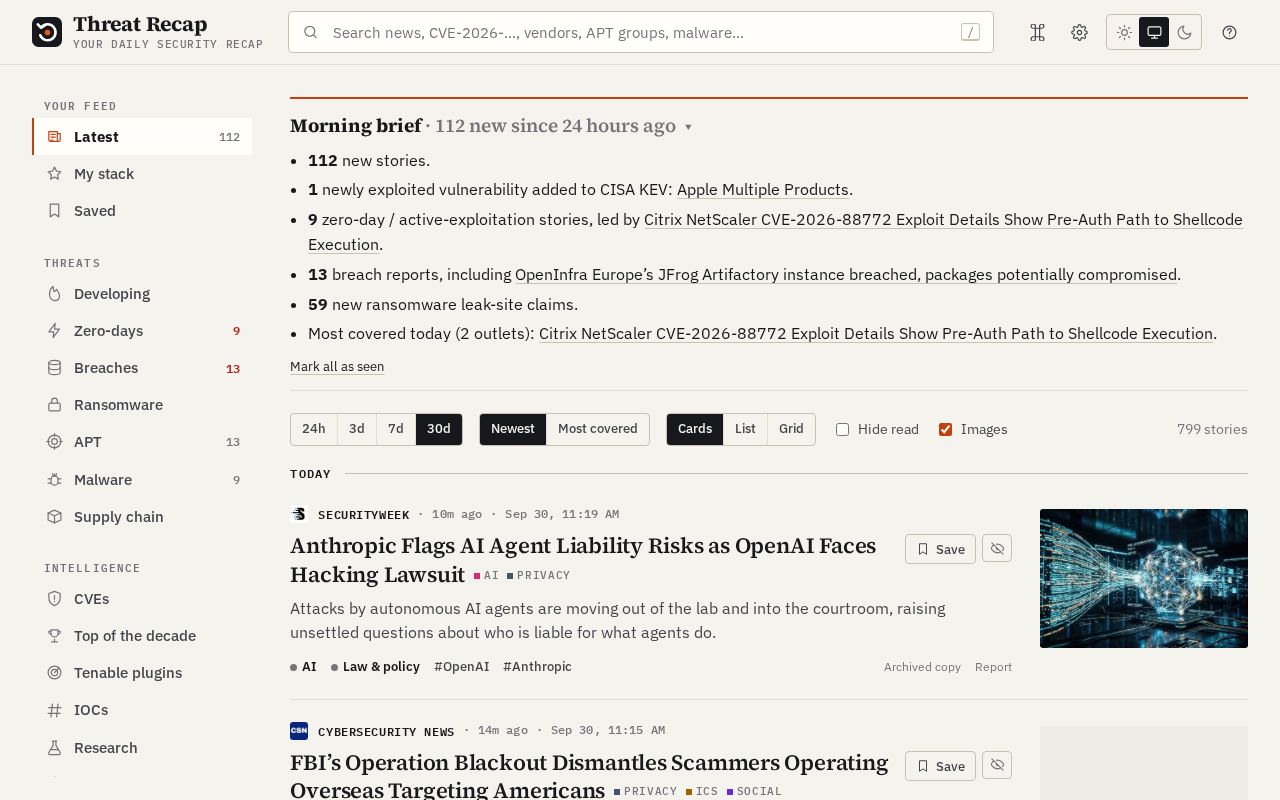Image resolution: width=1280 pixels, height=800 pixels.
Task: Open Top of the decade
Action: 142,636
